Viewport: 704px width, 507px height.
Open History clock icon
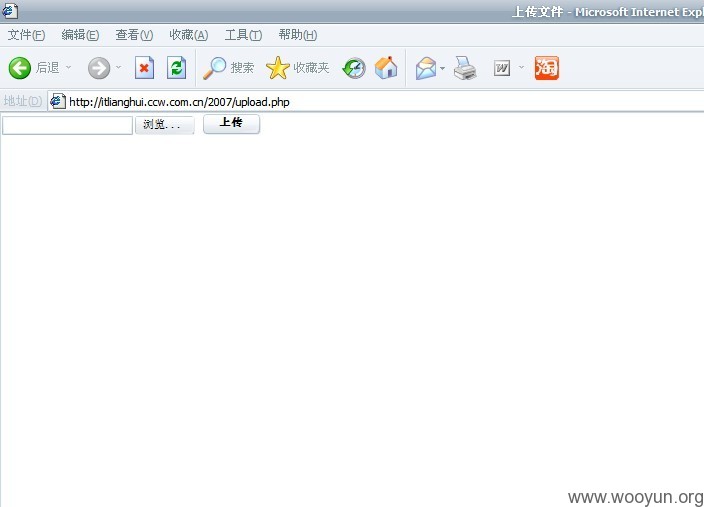(x=354, y=68)
